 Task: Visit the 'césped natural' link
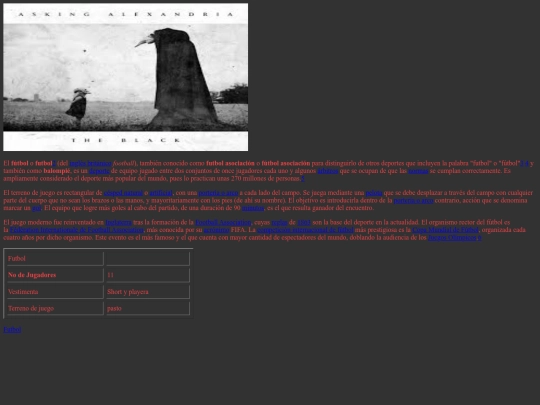(123, 193)
